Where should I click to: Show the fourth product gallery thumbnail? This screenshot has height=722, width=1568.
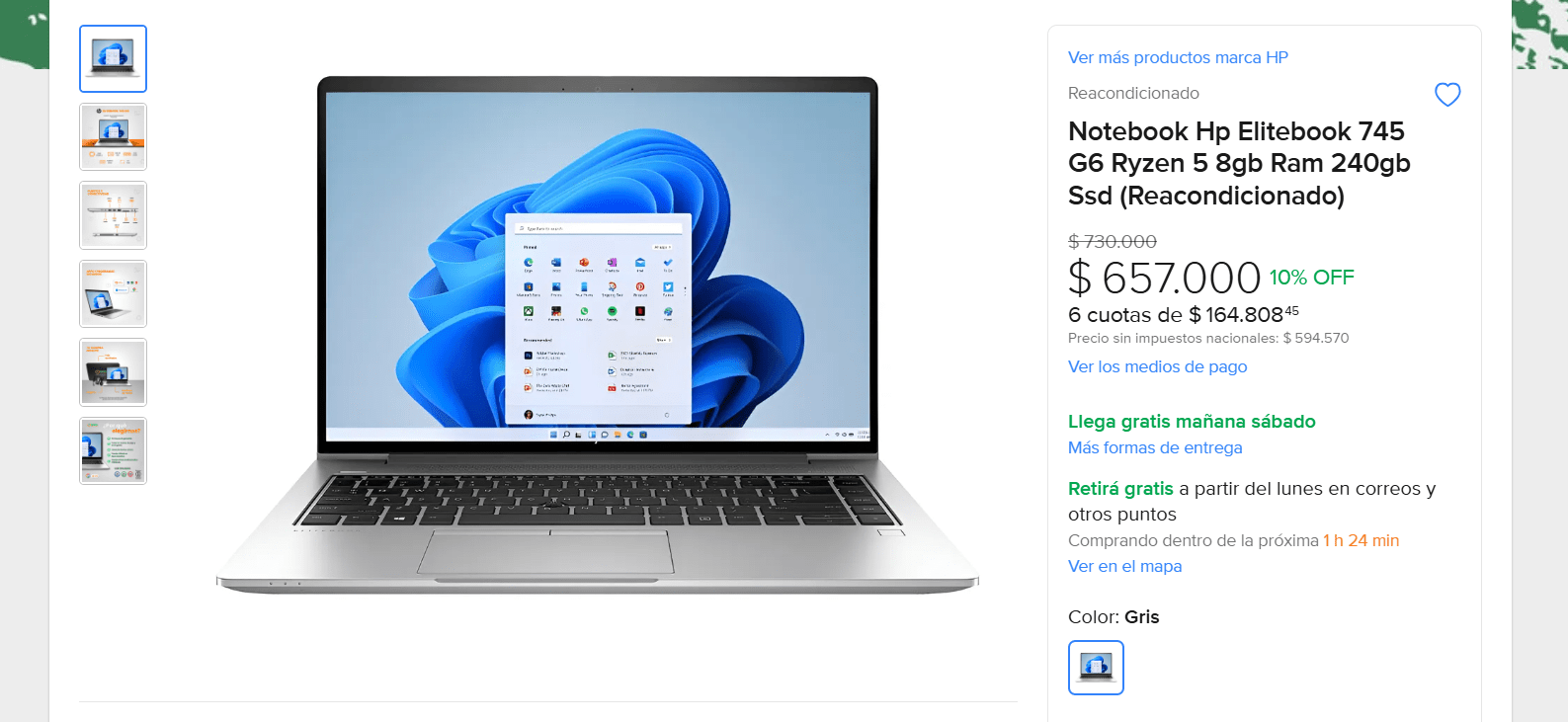(x=113, y=294)
